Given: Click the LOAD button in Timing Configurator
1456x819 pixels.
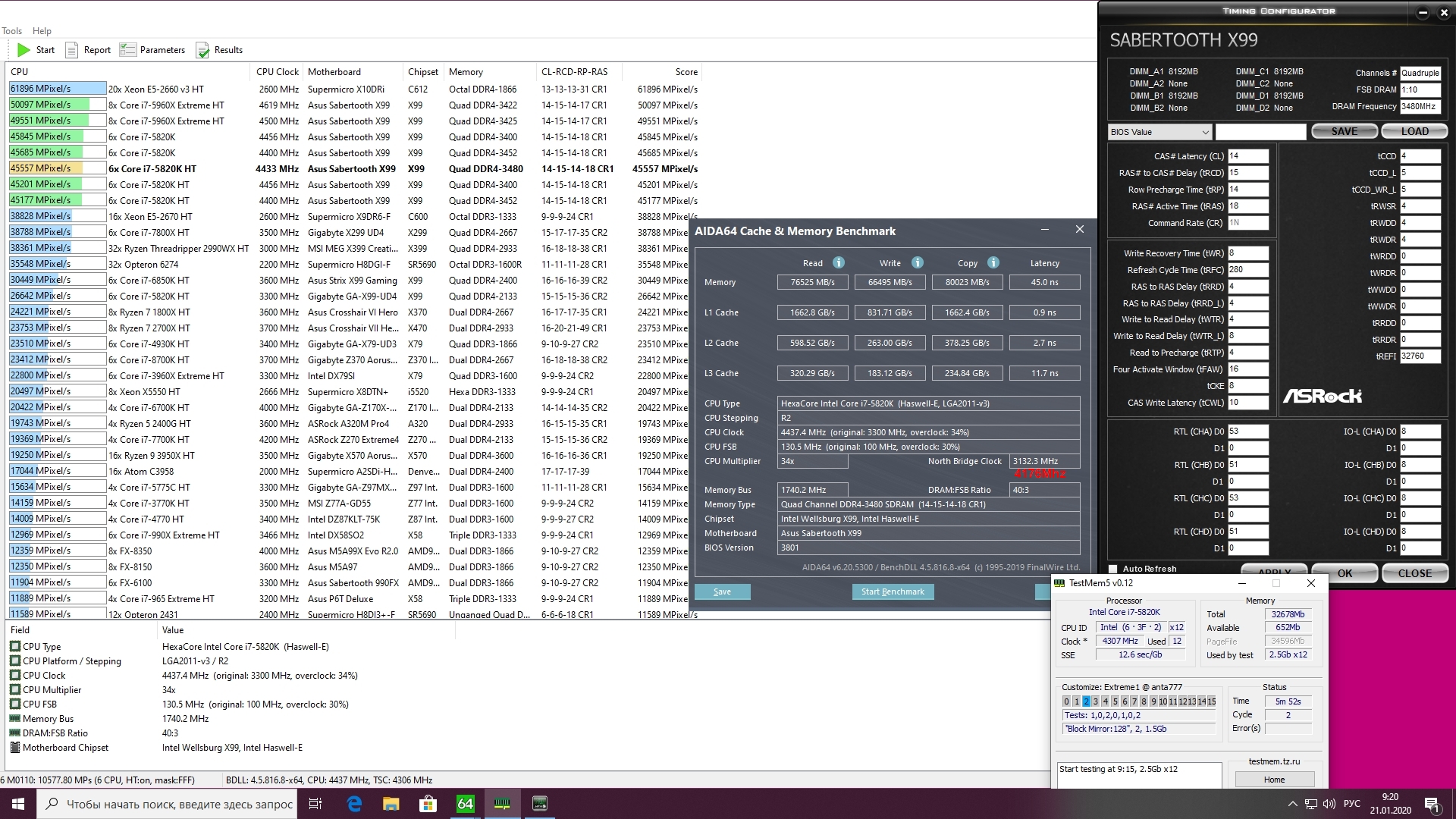Looking at the screenshot, I should (1414, 131).
